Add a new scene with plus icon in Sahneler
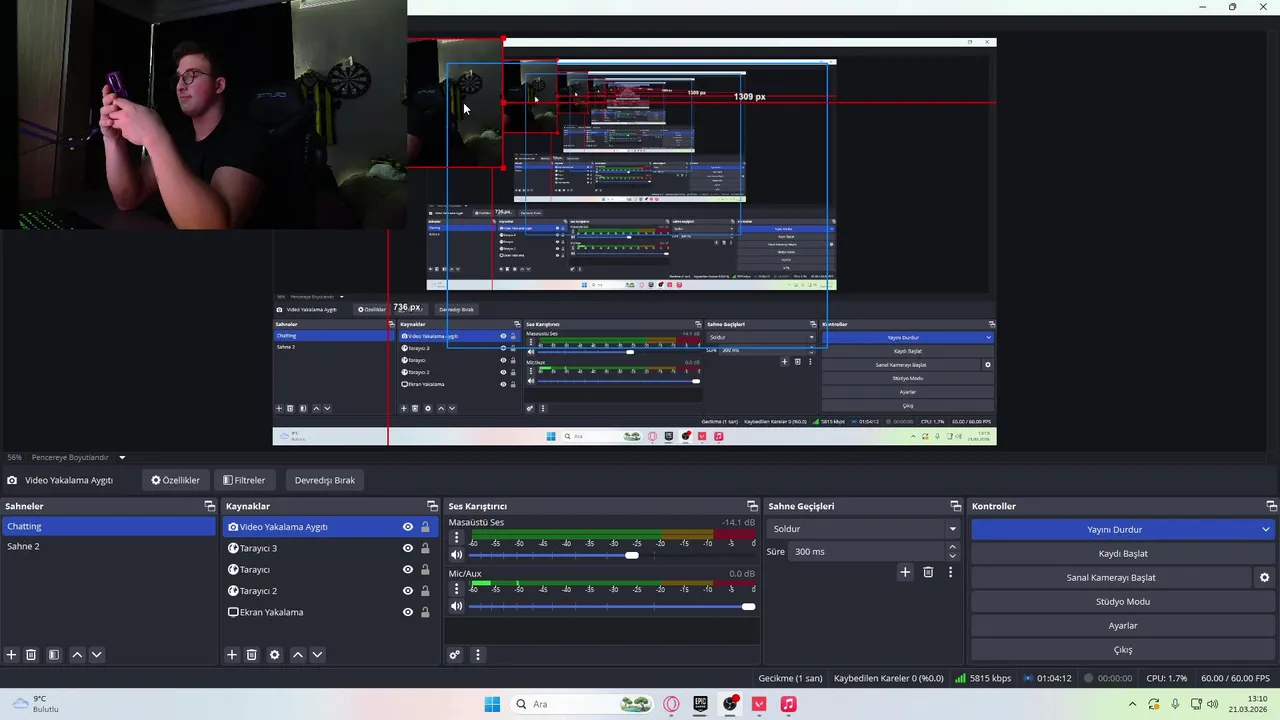This screenshot has width=1280, height=720. [11, 655]
